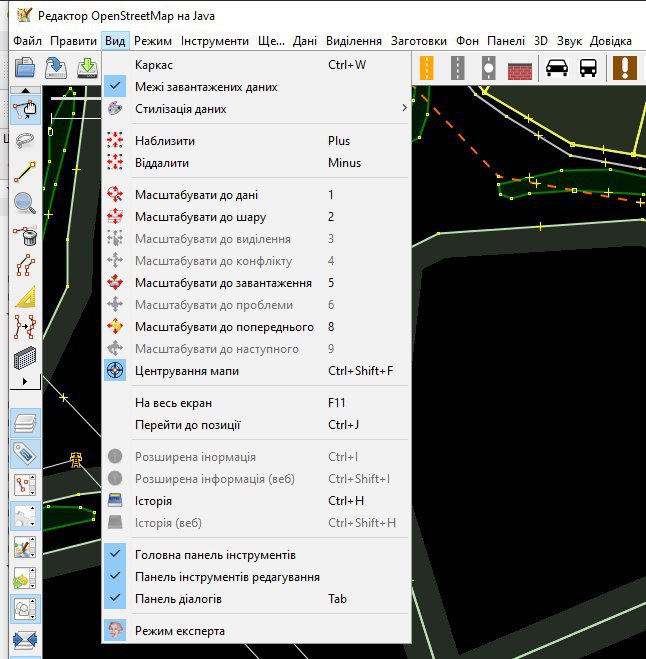Click the Open file folder icon
Screen dimensions: 646x659
(x=25, y=68)
